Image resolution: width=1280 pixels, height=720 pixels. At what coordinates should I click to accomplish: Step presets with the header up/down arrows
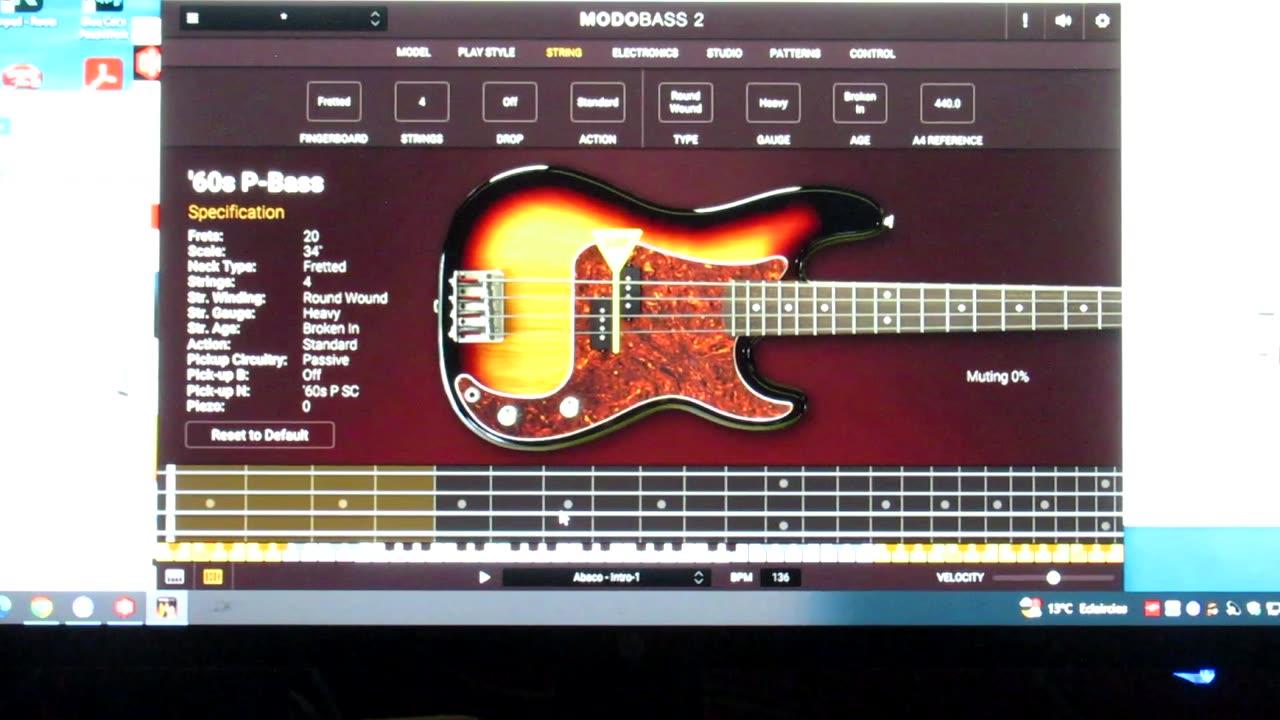[x=375, y=18]
